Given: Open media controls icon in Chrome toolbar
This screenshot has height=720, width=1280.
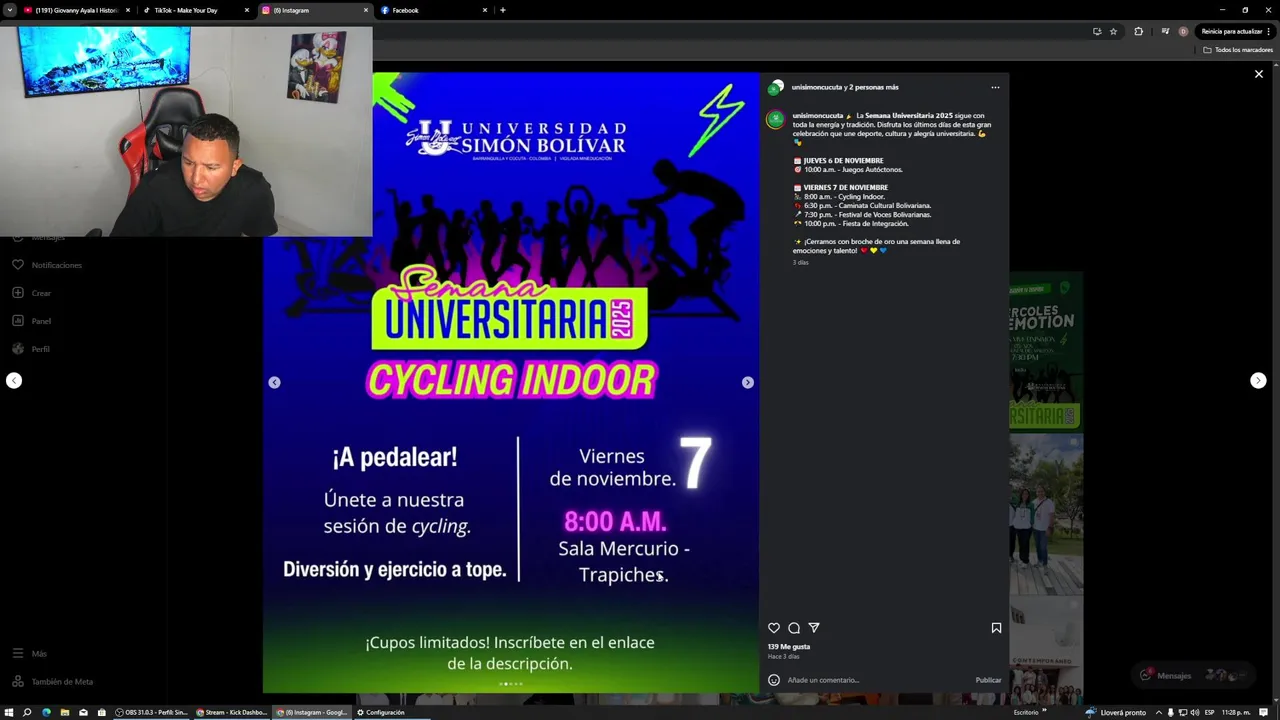Looking at the screenshot, I should 1165,31.
